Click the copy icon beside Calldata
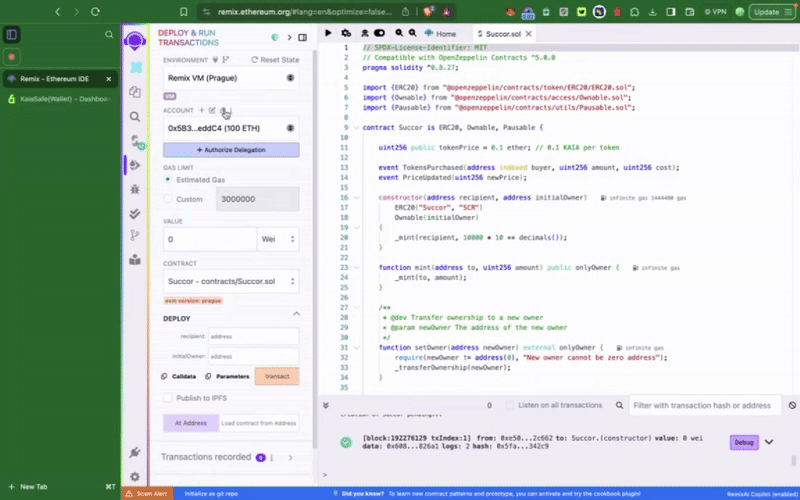The width and height of the screenshot is (800, 500). click(164, 377)
